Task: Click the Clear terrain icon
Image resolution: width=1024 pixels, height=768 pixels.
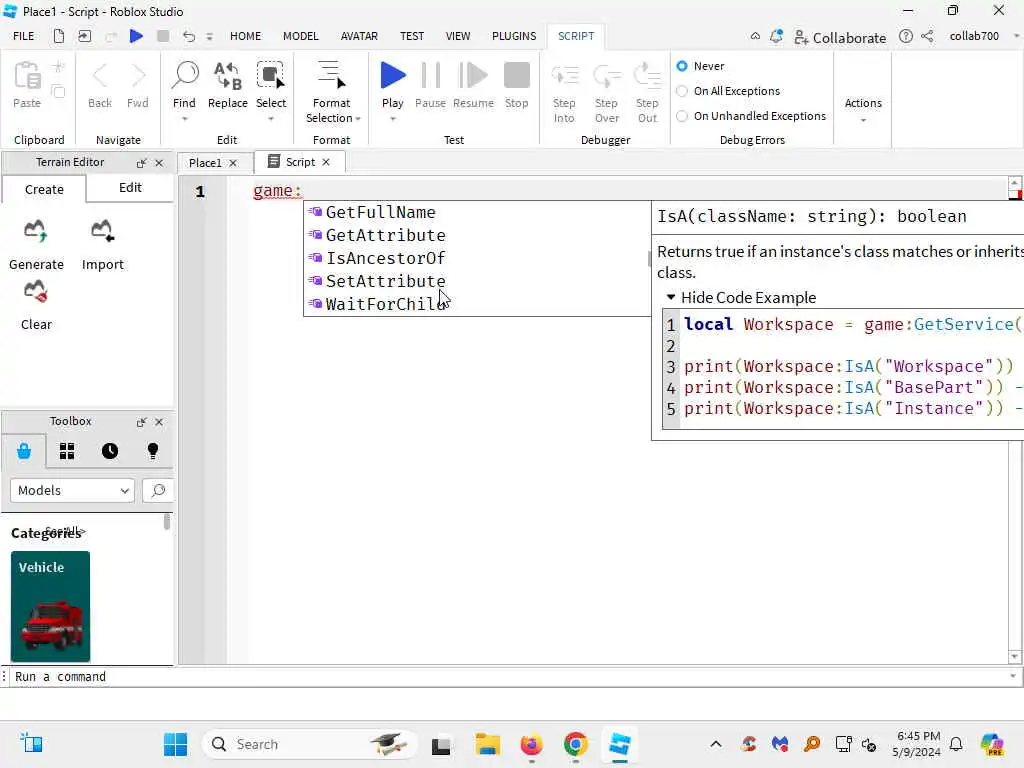Action: [x=36, y=292]
